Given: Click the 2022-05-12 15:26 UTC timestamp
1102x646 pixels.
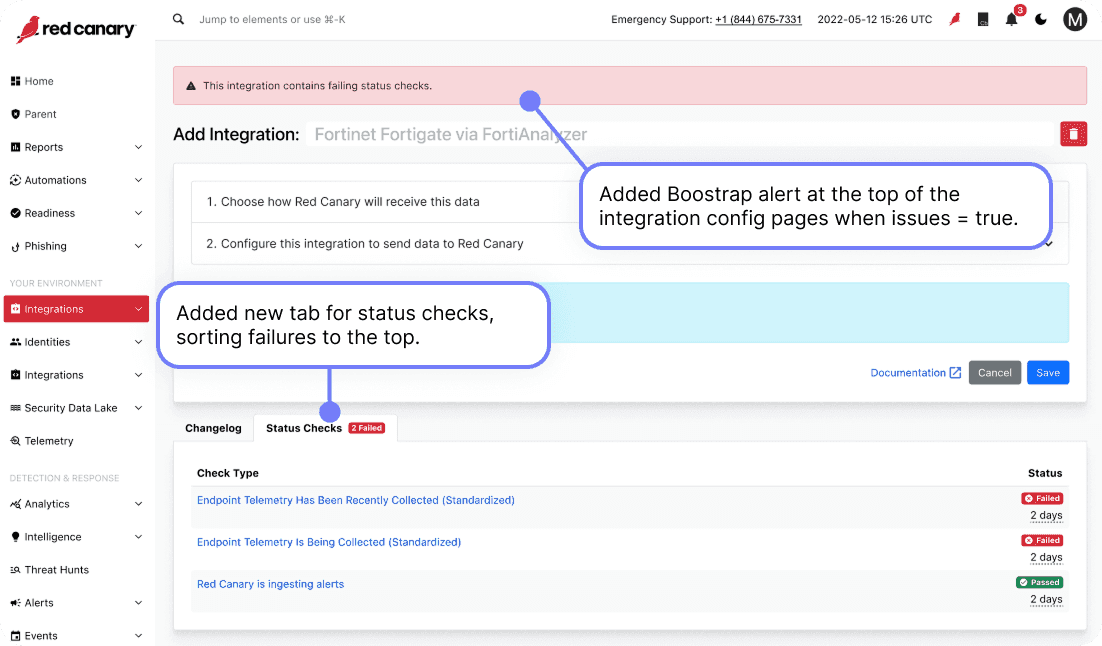Looking at the screenshot, I should 874,20.
